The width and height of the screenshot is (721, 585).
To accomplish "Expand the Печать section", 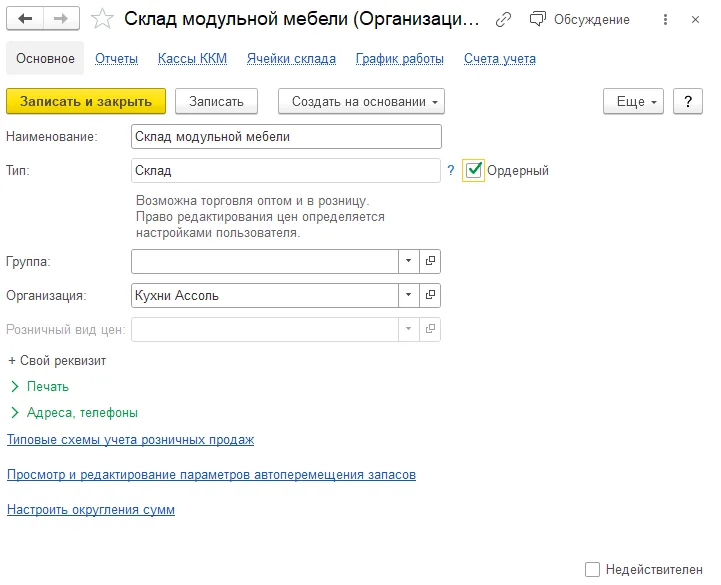I will tap(40, 386).
